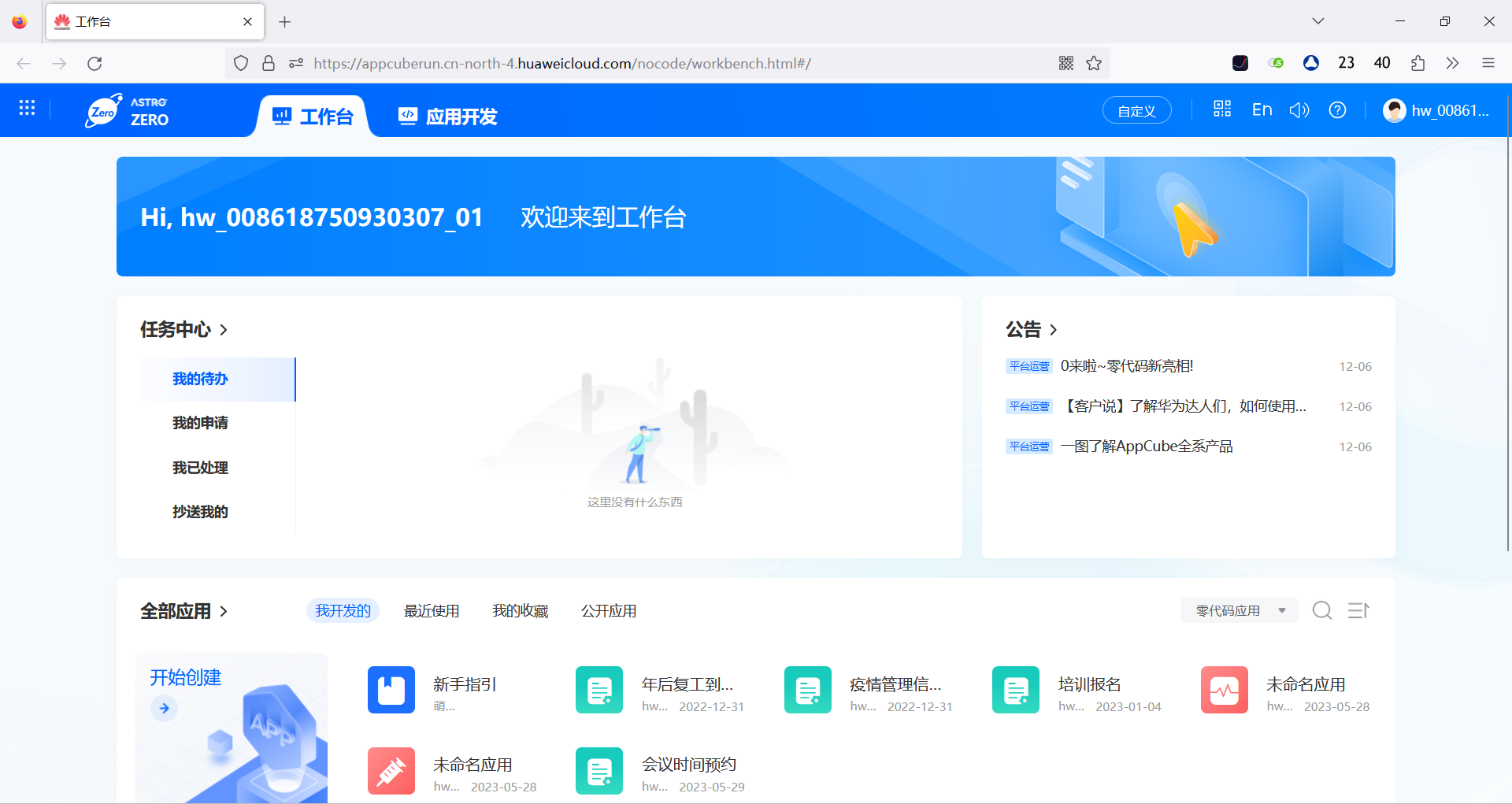Image resolution: width=1512 pixels, height=804 pixels.
Task: Open the 培训报名 application icon
Action: click(1014, 689)
